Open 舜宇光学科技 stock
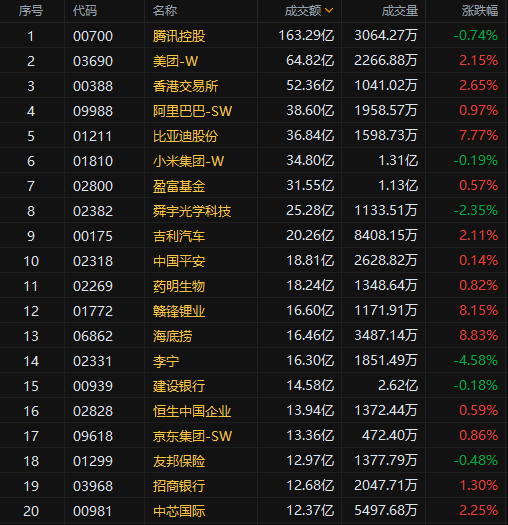 192,211
